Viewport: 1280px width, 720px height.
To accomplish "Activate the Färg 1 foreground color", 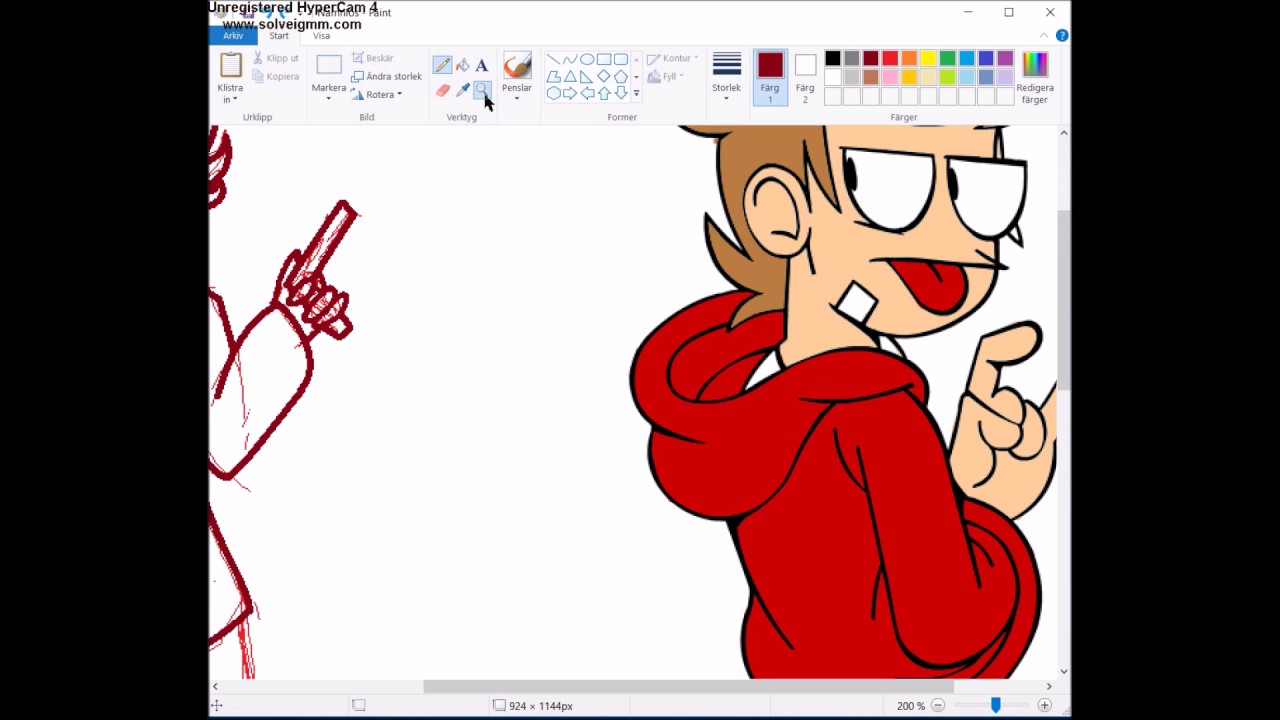I will click(770, 78).
